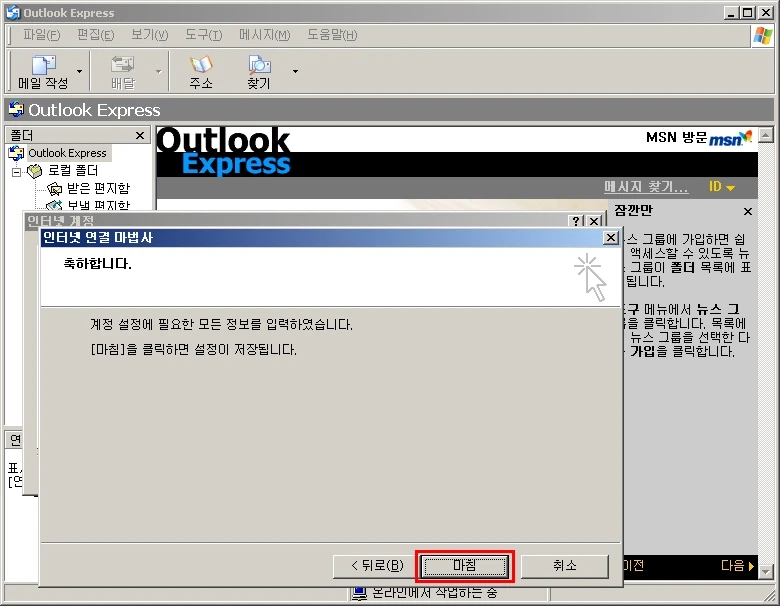Select the 받은 편지함 inbox folder
This screenshot has width=780, height=606.
[x=98, y=188]
